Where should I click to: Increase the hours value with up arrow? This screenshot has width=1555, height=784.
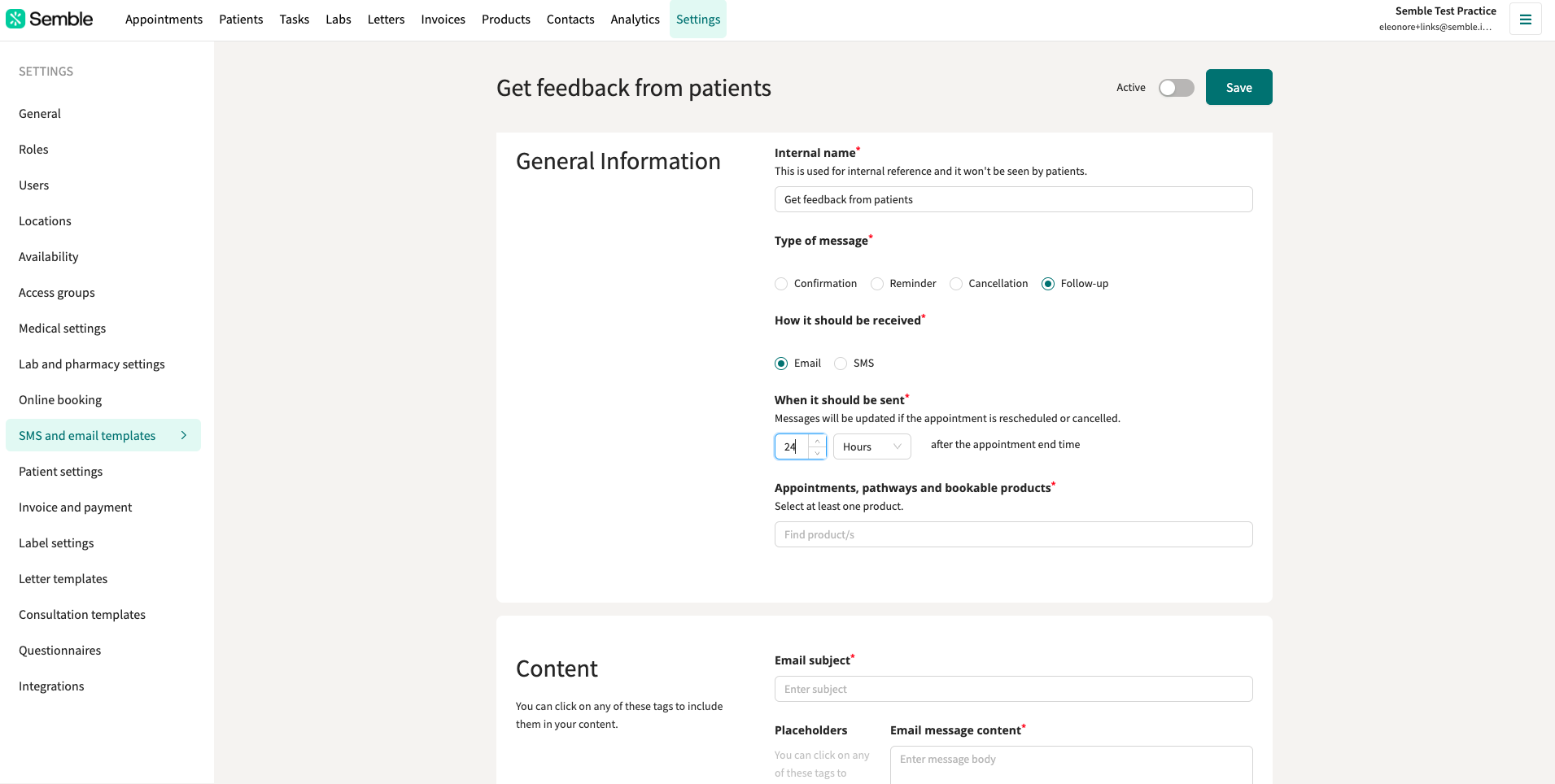coord(818,441)
